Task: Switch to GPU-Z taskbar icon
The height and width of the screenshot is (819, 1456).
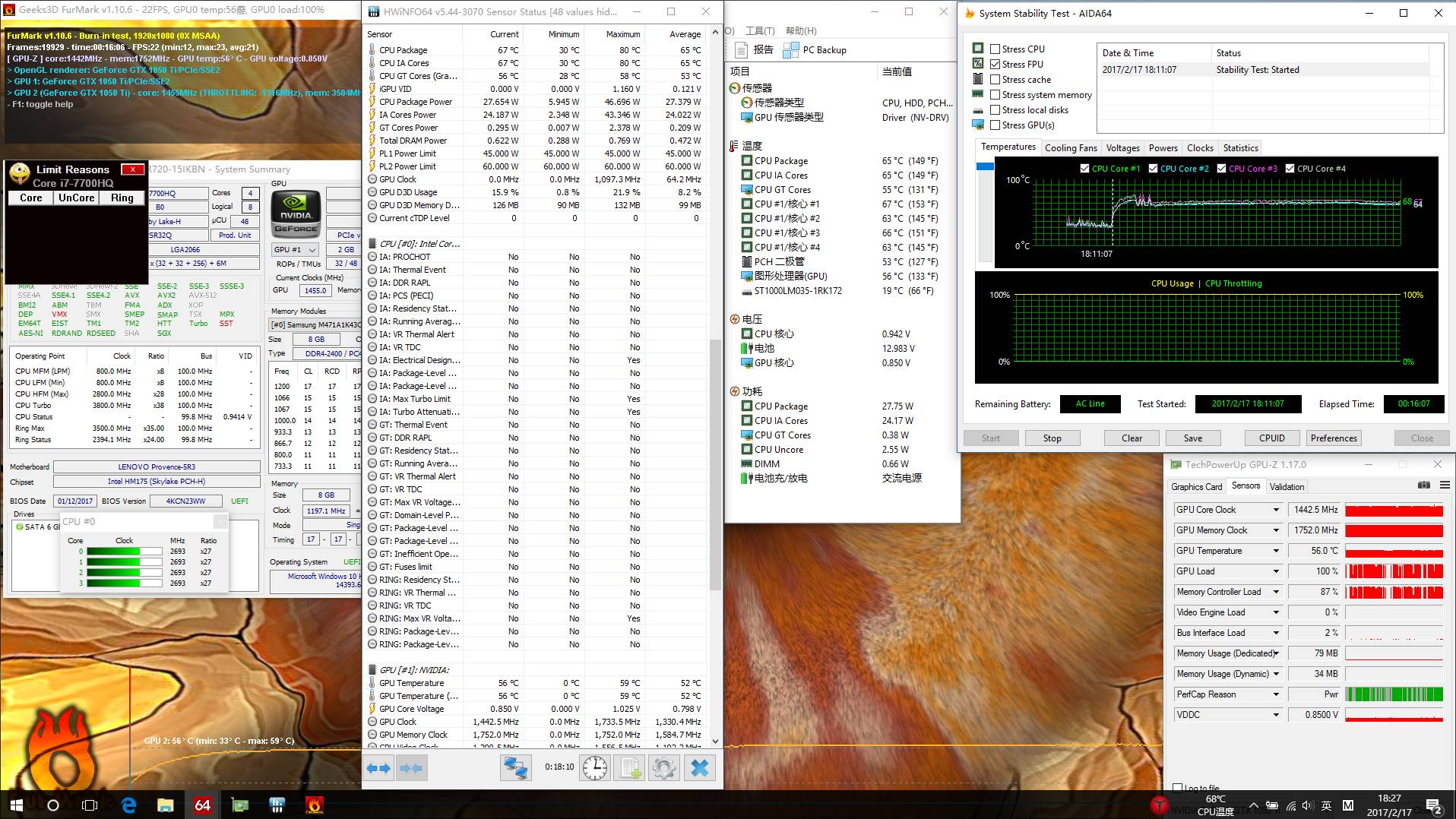Action: point(240,805)
